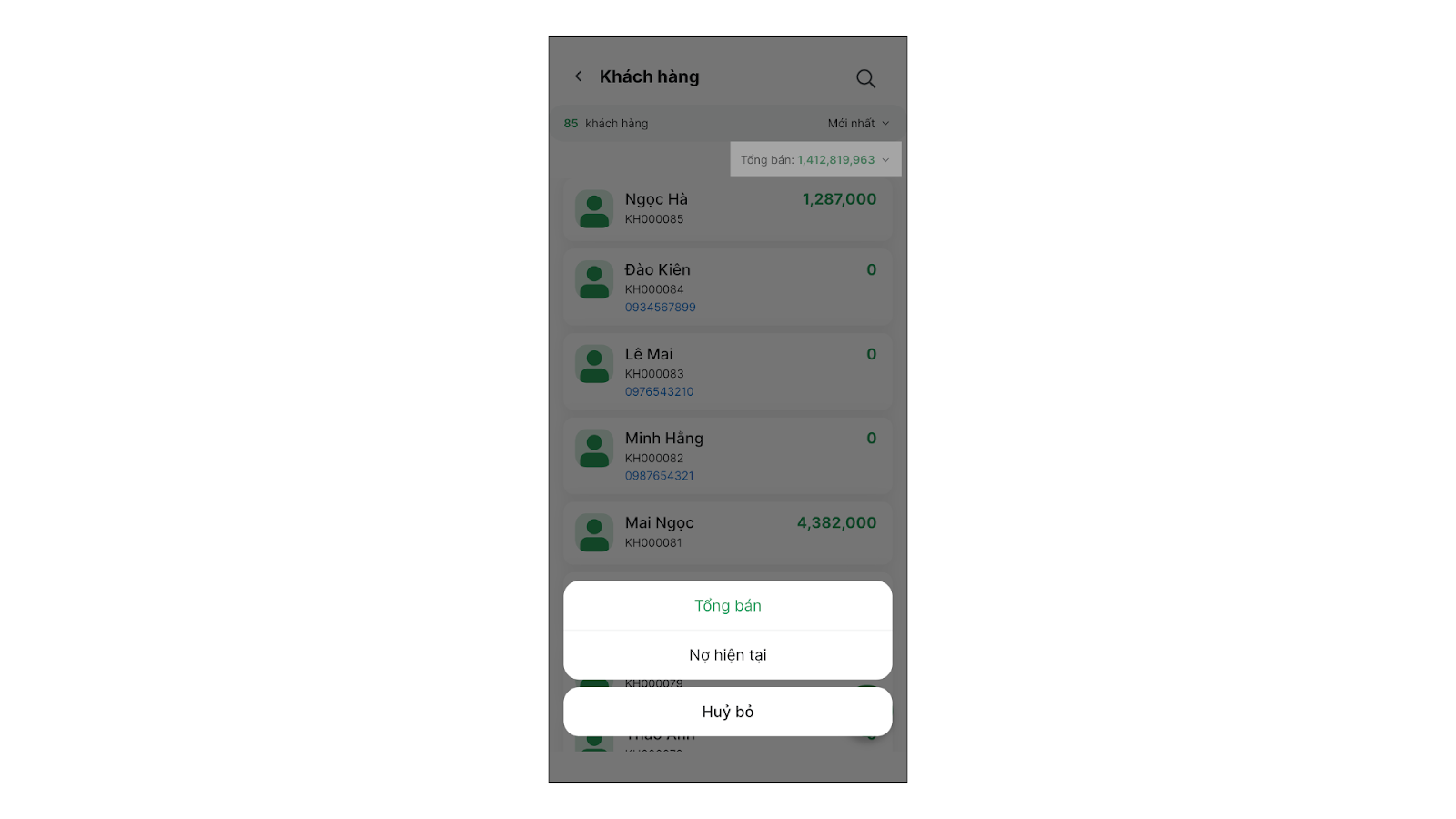Select Tổng bán in the action sheet
Image resolution: width=1456 pixels, height=819 pixels.
[728, 606]
